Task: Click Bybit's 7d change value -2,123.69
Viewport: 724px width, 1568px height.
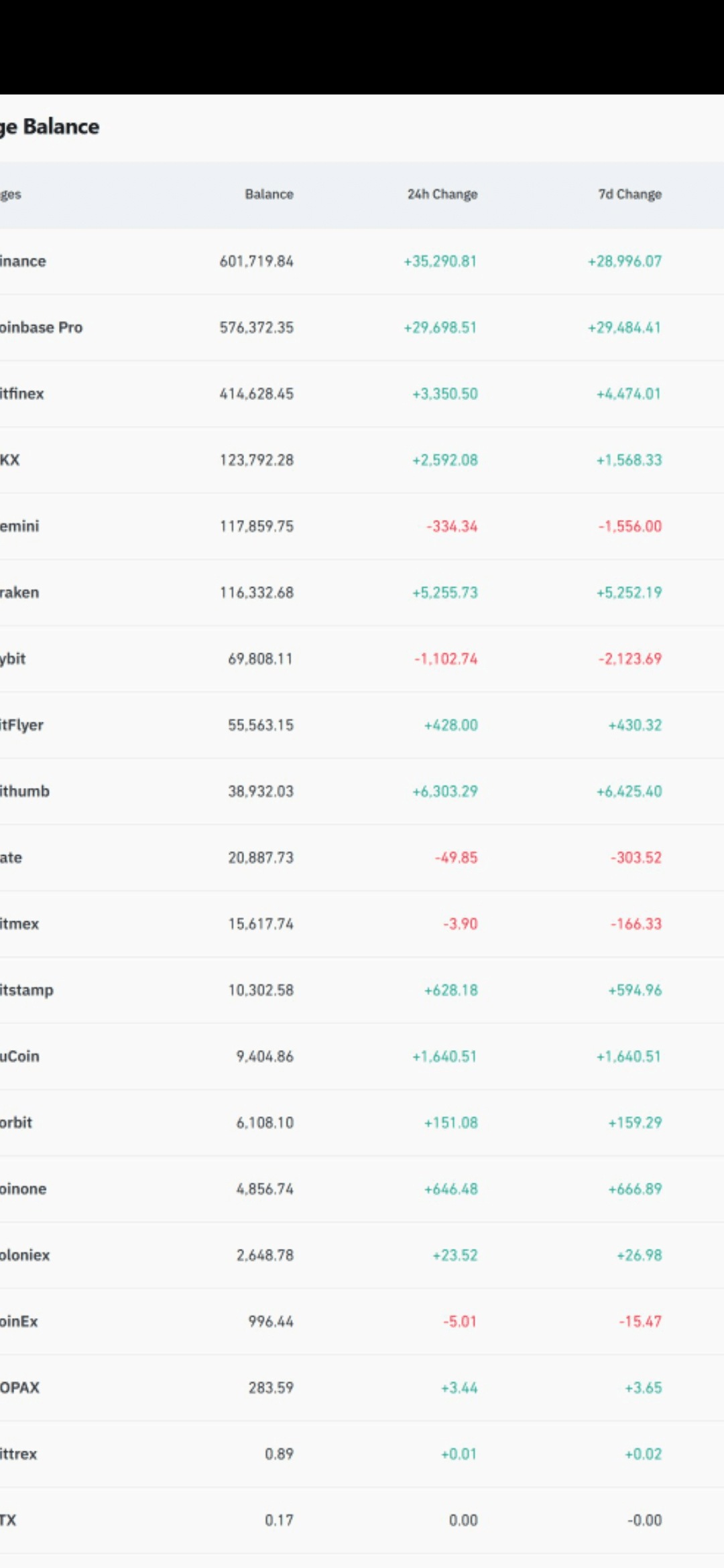Action: (x=629, y=659)
